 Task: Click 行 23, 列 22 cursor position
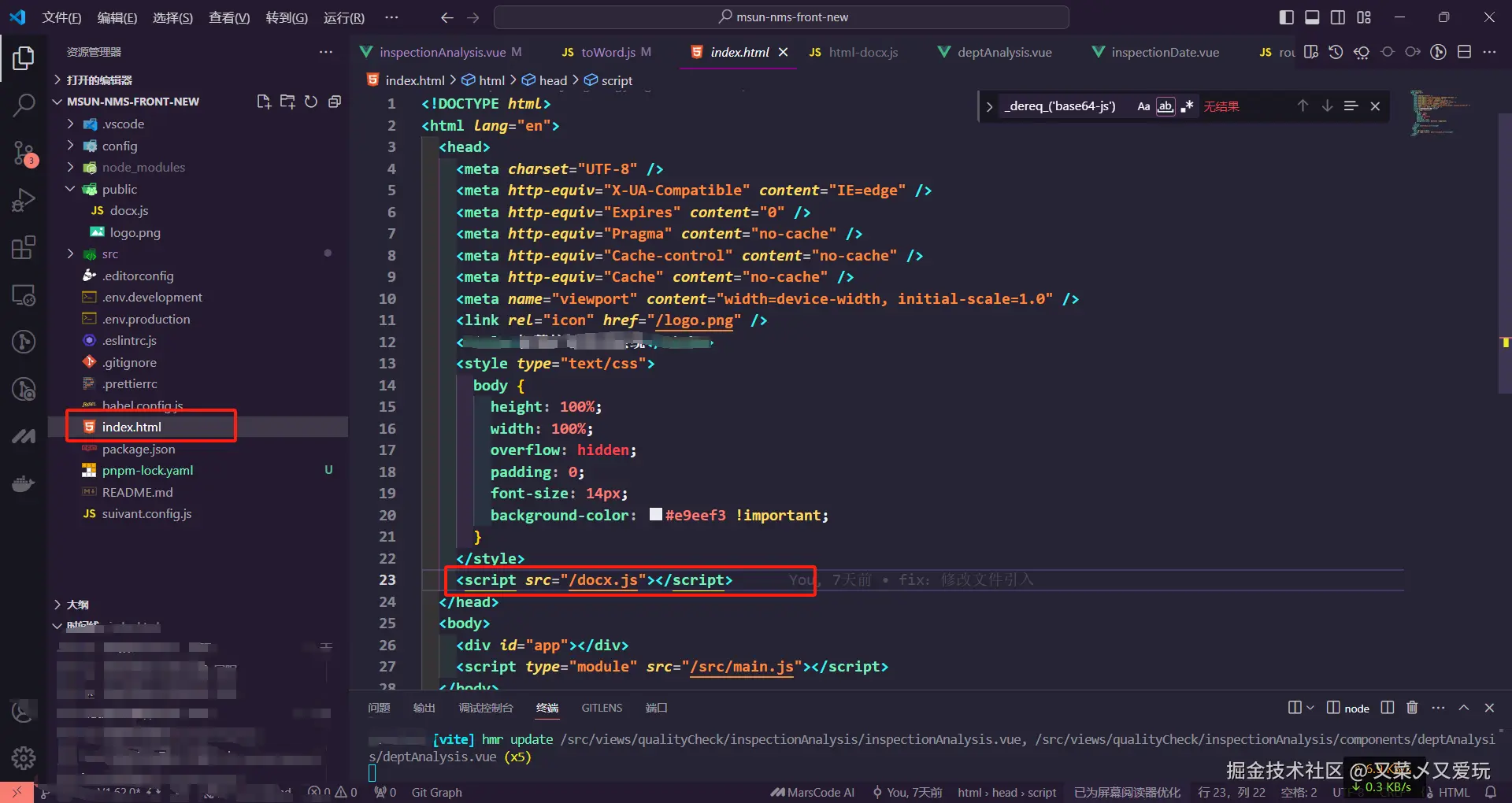1231,792
